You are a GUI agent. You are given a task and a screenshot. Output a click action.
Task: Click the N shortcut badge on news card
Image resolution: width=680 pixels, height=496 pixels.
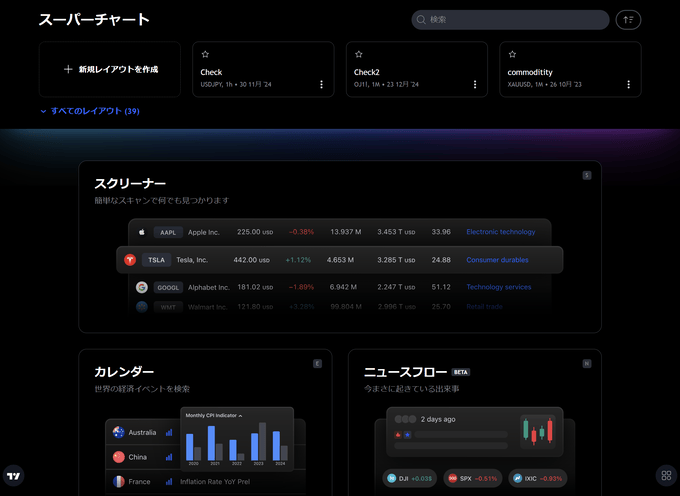click(x=587, y=364)
